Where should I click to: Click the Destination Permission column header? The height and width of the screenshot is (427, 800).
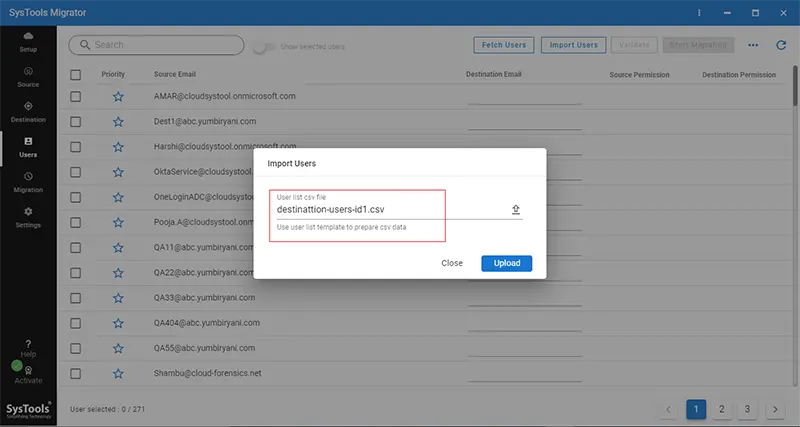point(739,74)
